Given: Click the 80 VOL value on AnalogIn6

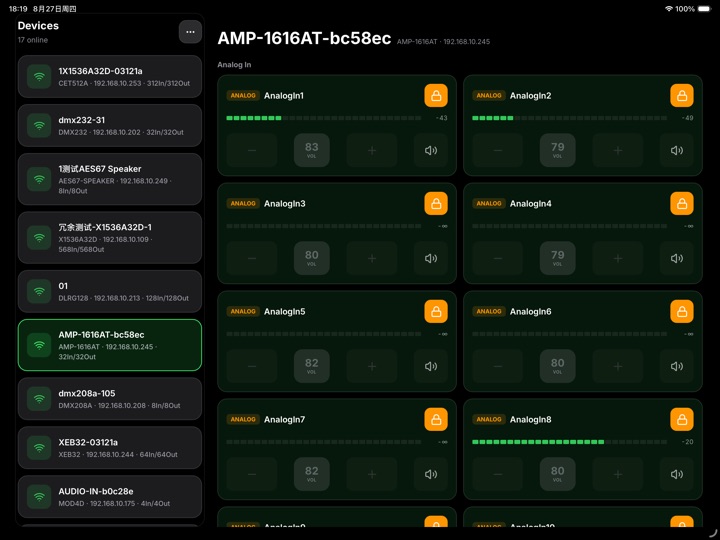Looking at the screenshot, I should click(x=557, y=366).
